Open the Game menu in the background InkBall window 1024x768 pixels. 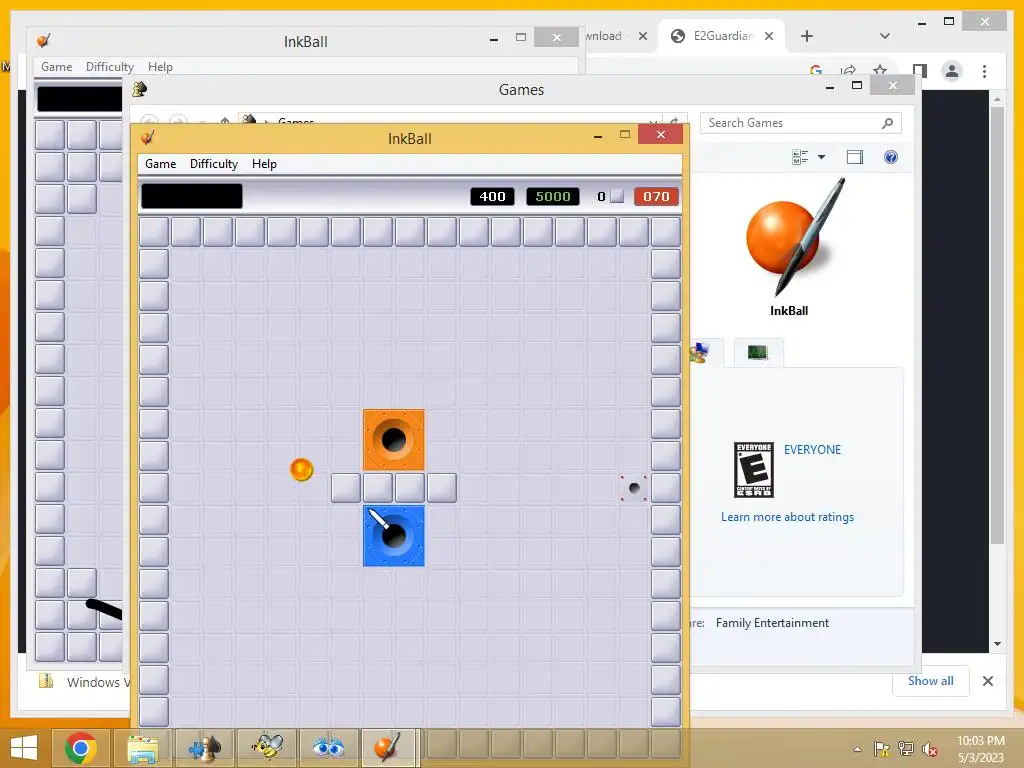point(56,67)
